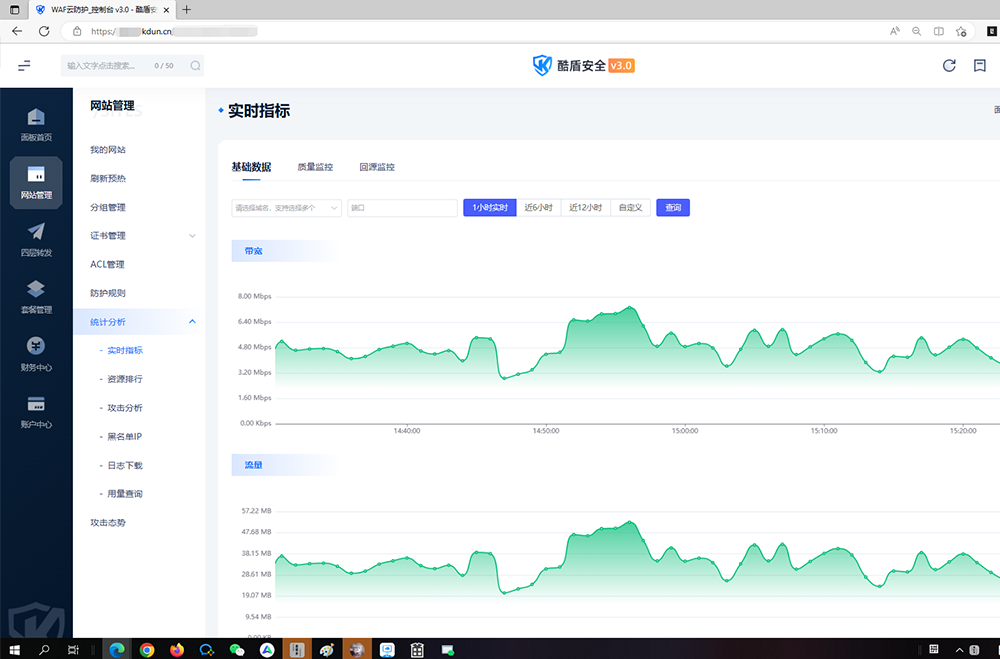Show hidden system tray icons arrow
This screenshot has height=659, width=1000.
959,649
